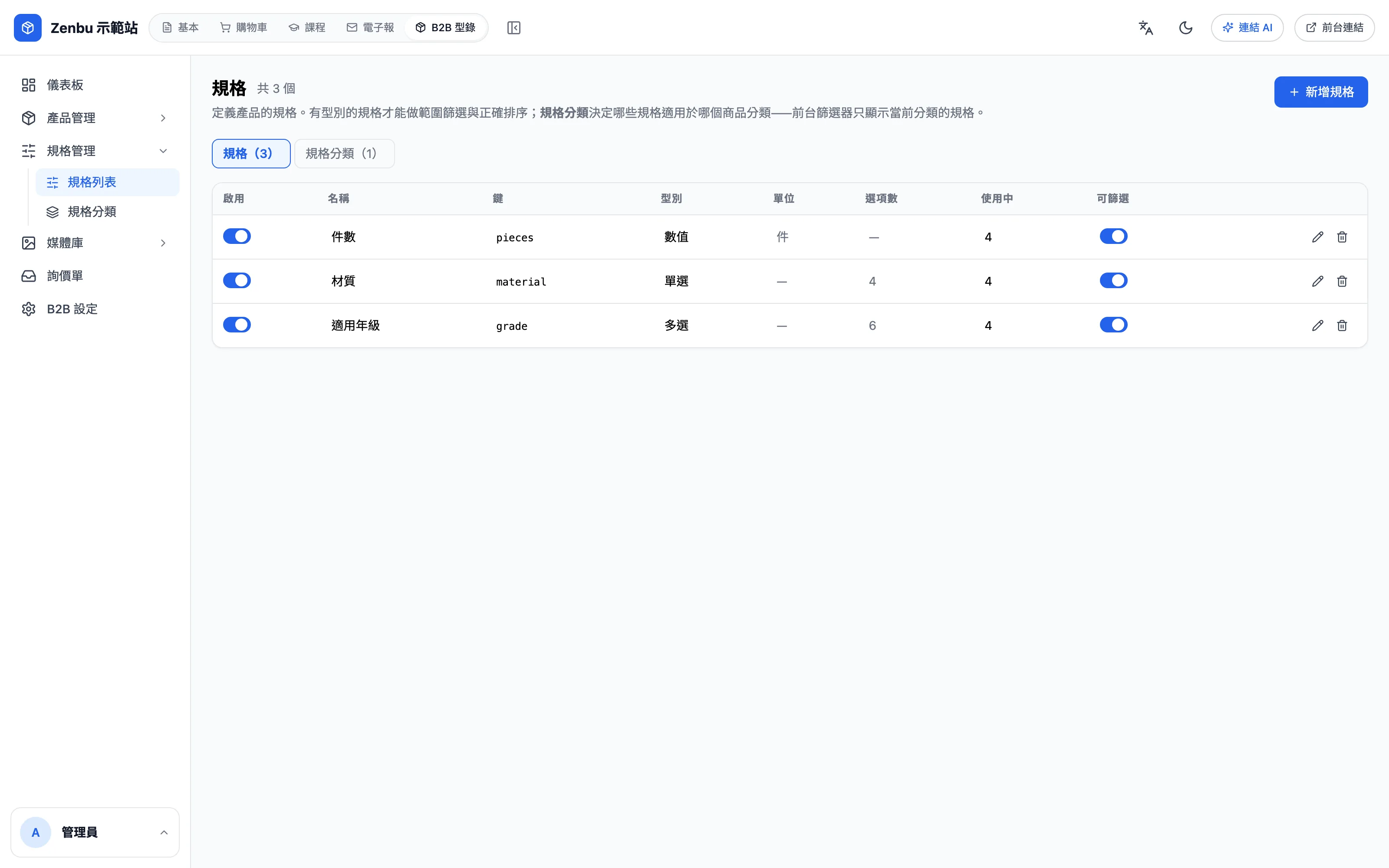The image size is (1389, 868).
Task: Click the admin avatar A
Action: pyautogui.click(x=36, y=832)
